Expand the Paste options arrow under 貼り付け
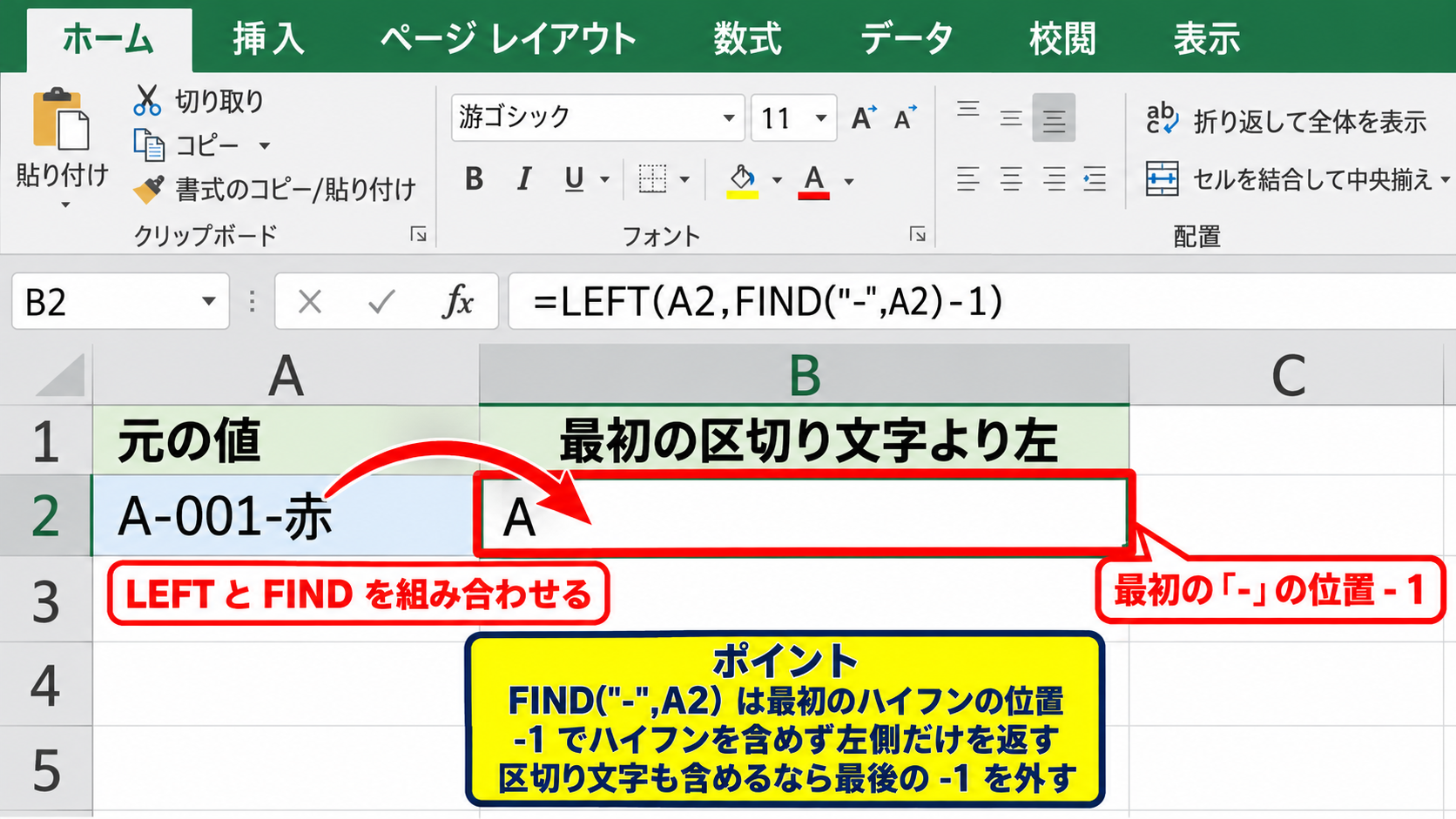This screenshot has height=819, width=1456. pos(65,205)
